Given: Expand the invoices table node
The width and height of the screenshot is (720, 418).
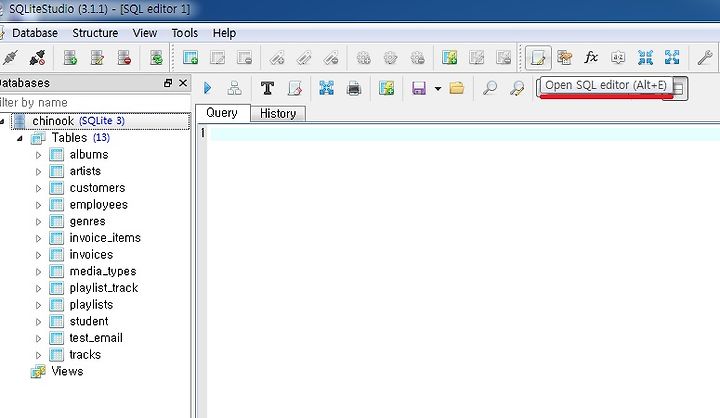Looking at the screenshot, I should pyautogui.click(x=39, y=255).
